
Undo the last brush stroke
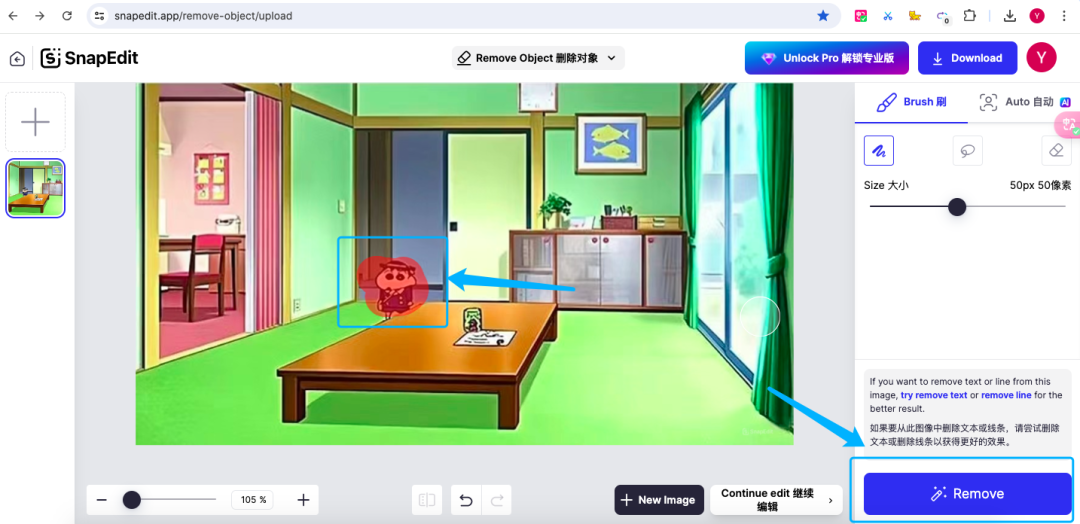tap(466, 500)
